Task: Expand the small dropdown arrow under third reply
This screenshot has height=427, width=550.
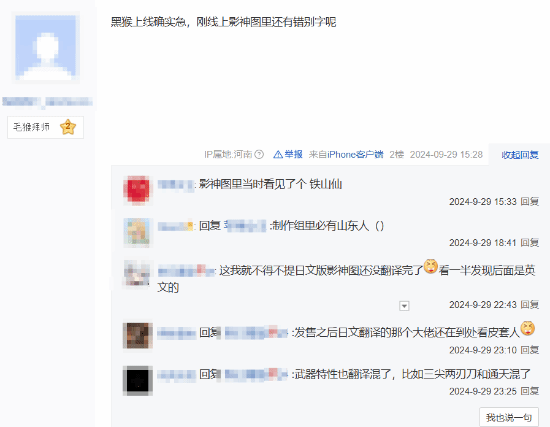Action: [404, 306]
